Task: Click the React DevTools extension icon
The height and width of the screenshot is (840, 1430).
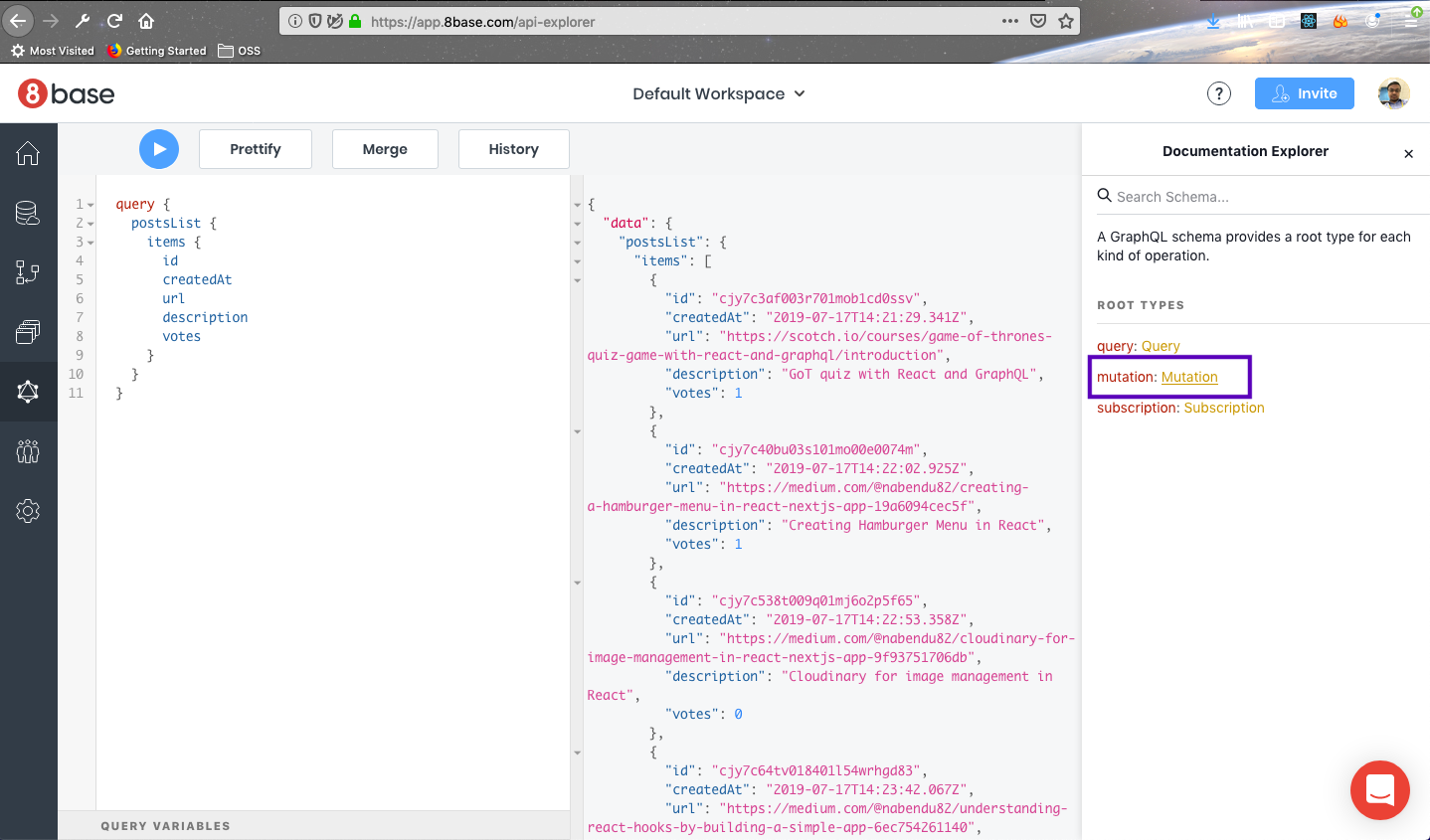Action: tap(1309, 21)
